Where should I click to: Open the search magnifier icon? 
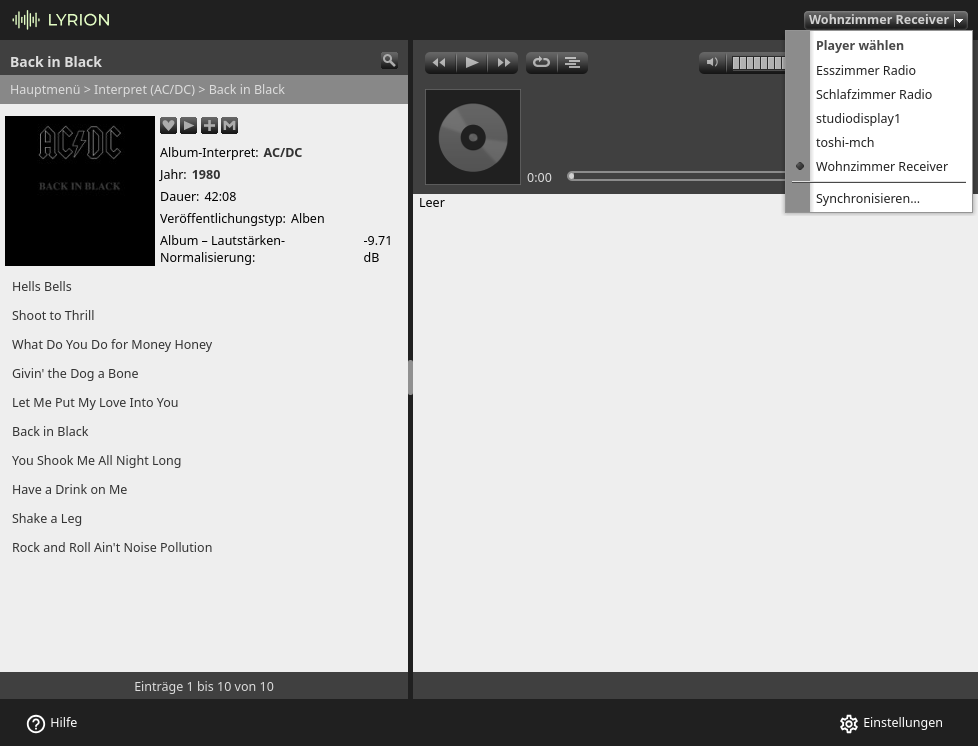(x=389, y=61)
